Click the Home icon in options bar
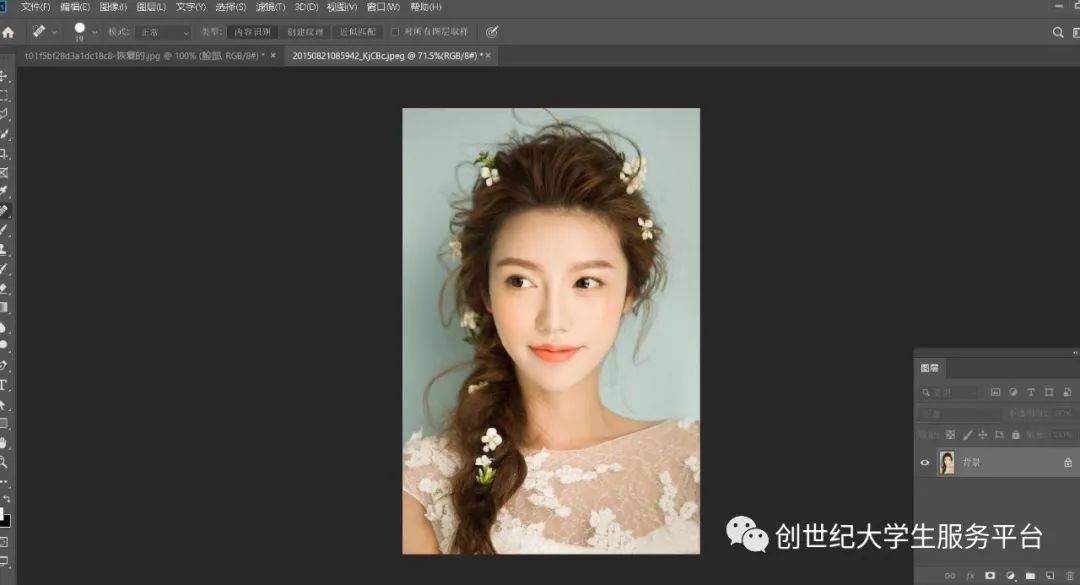The height and width of the screenshot is (585, 1080). tap(8, 32)
